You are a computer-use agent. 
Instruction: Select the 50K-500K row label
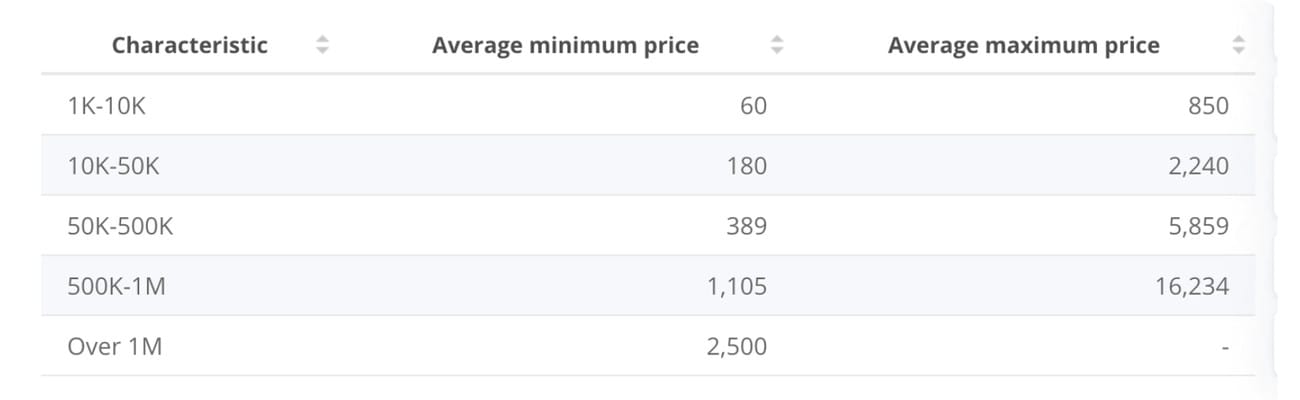(120, 226)
